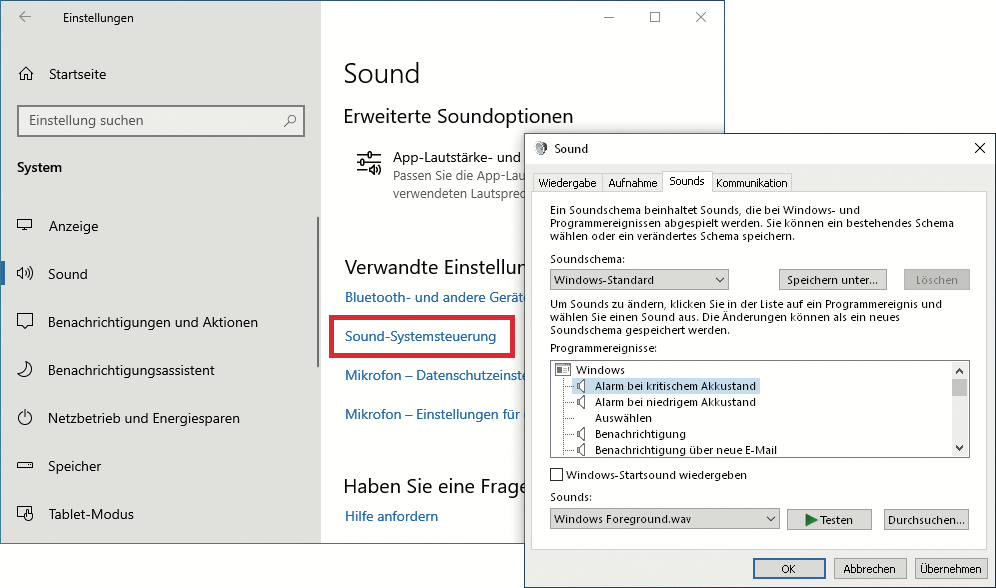This screenshot has width=996, height=588.
Task: Open the Soundschema Windows-Standard dropdown
Action: [x=639, y=280]
